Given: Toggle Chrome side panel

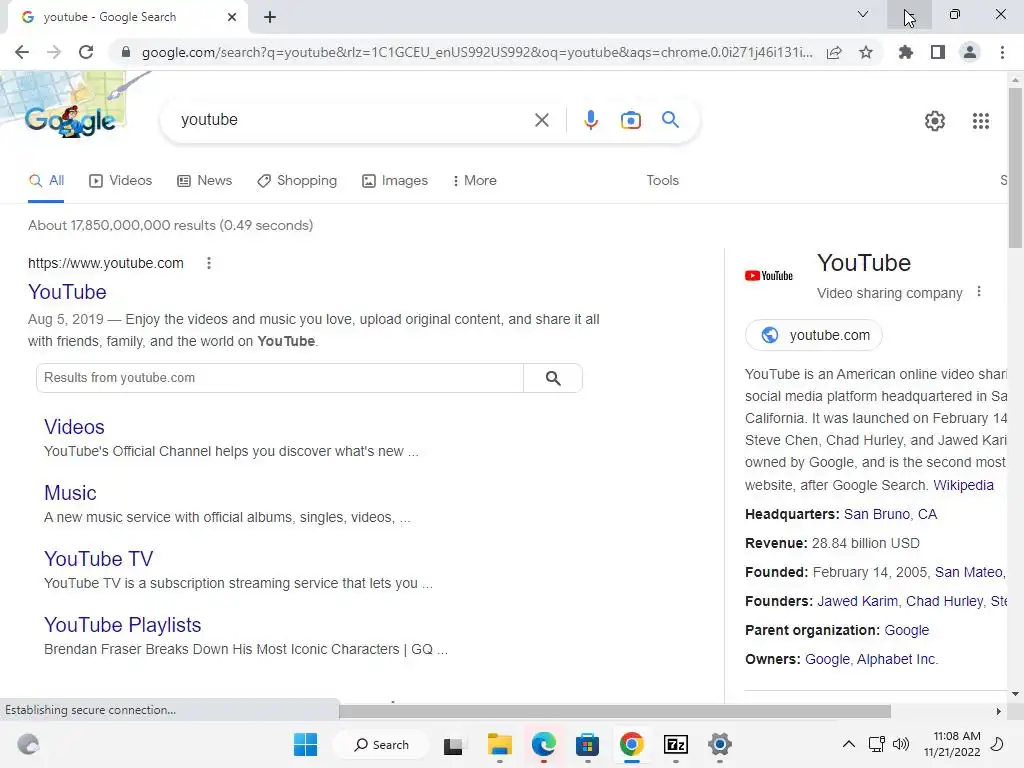Looking at the screenshot, I should click(x=938, y=52).
